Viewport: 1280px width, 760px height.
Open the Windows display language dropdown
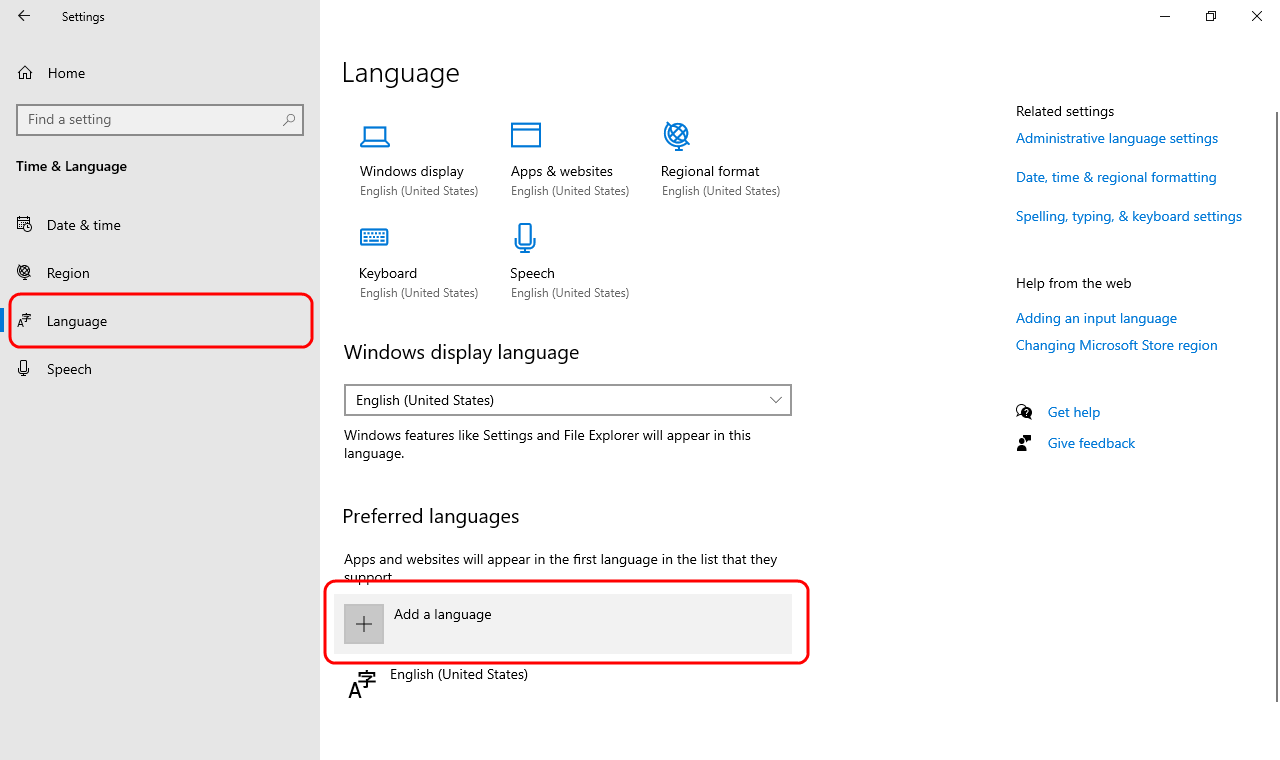(x=568, y=400)
